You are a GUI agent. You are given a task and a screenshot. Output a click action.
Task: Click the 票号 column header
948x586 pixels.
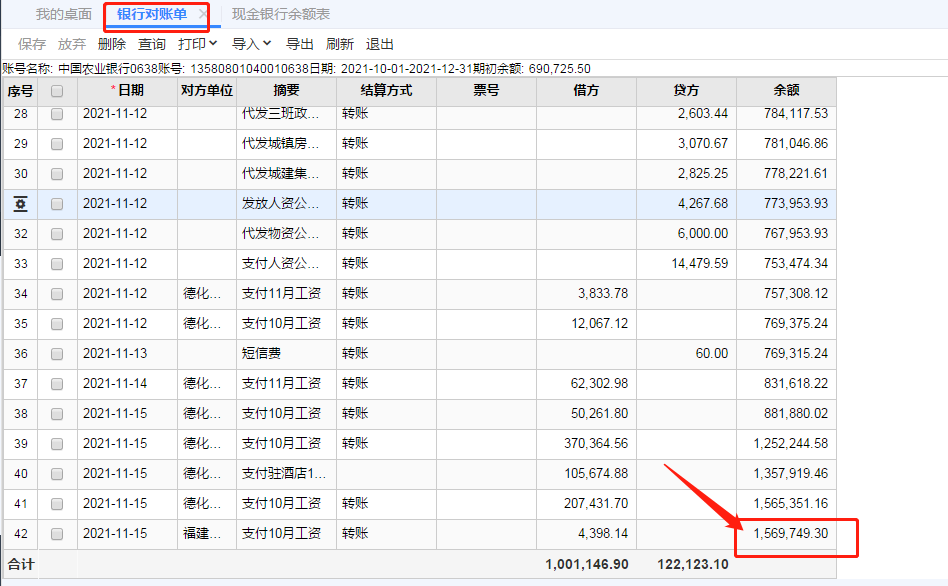click(486, 91)
